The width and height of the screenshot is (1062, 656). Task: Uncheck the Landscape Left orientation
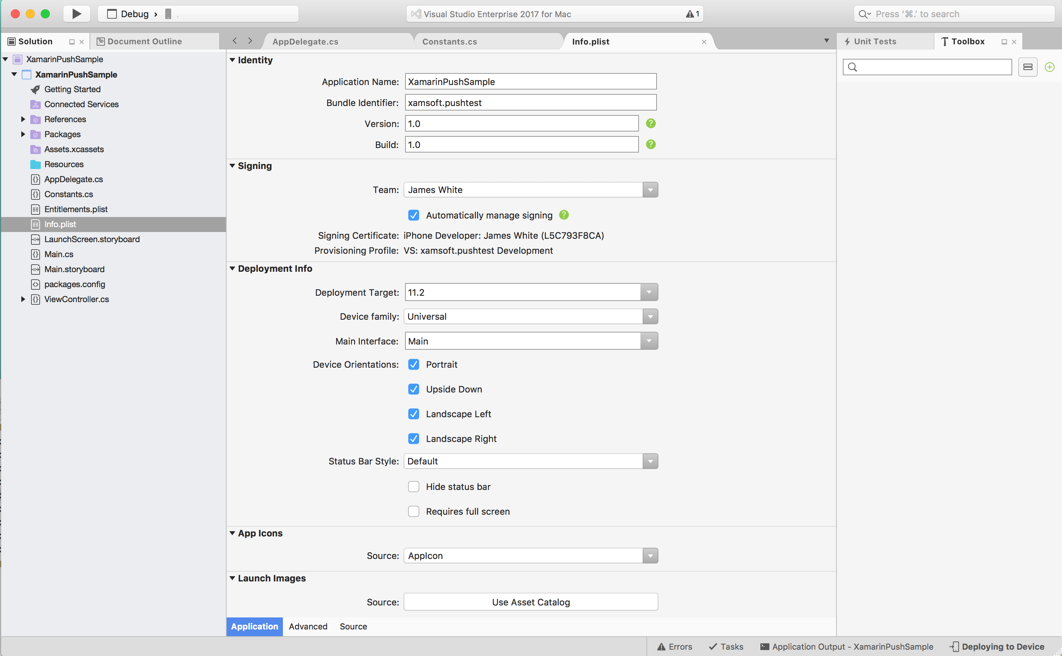click(x=413, y=414)
